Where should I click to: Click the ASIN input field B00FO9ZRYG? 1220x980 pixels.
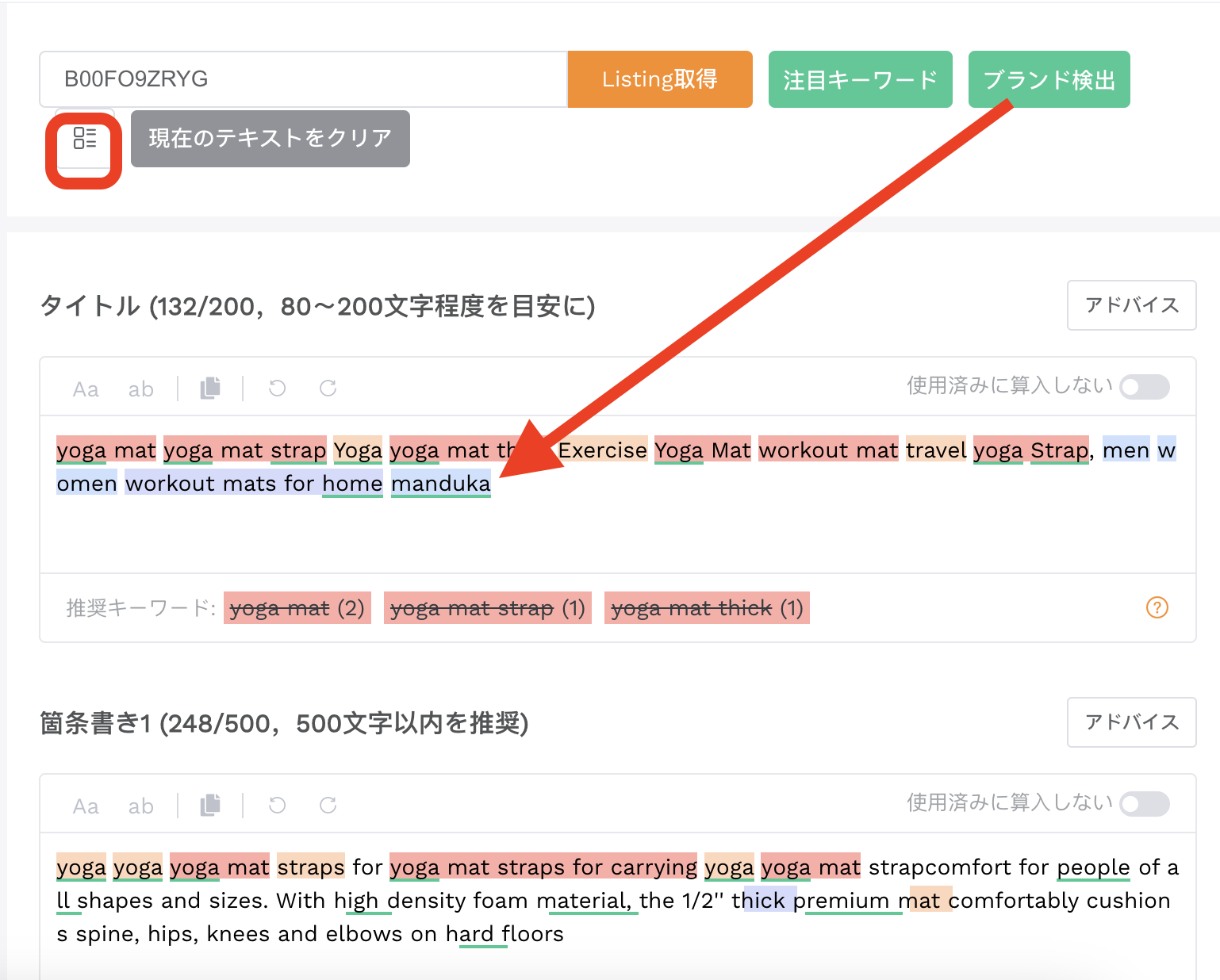click(x=304, y=79)
